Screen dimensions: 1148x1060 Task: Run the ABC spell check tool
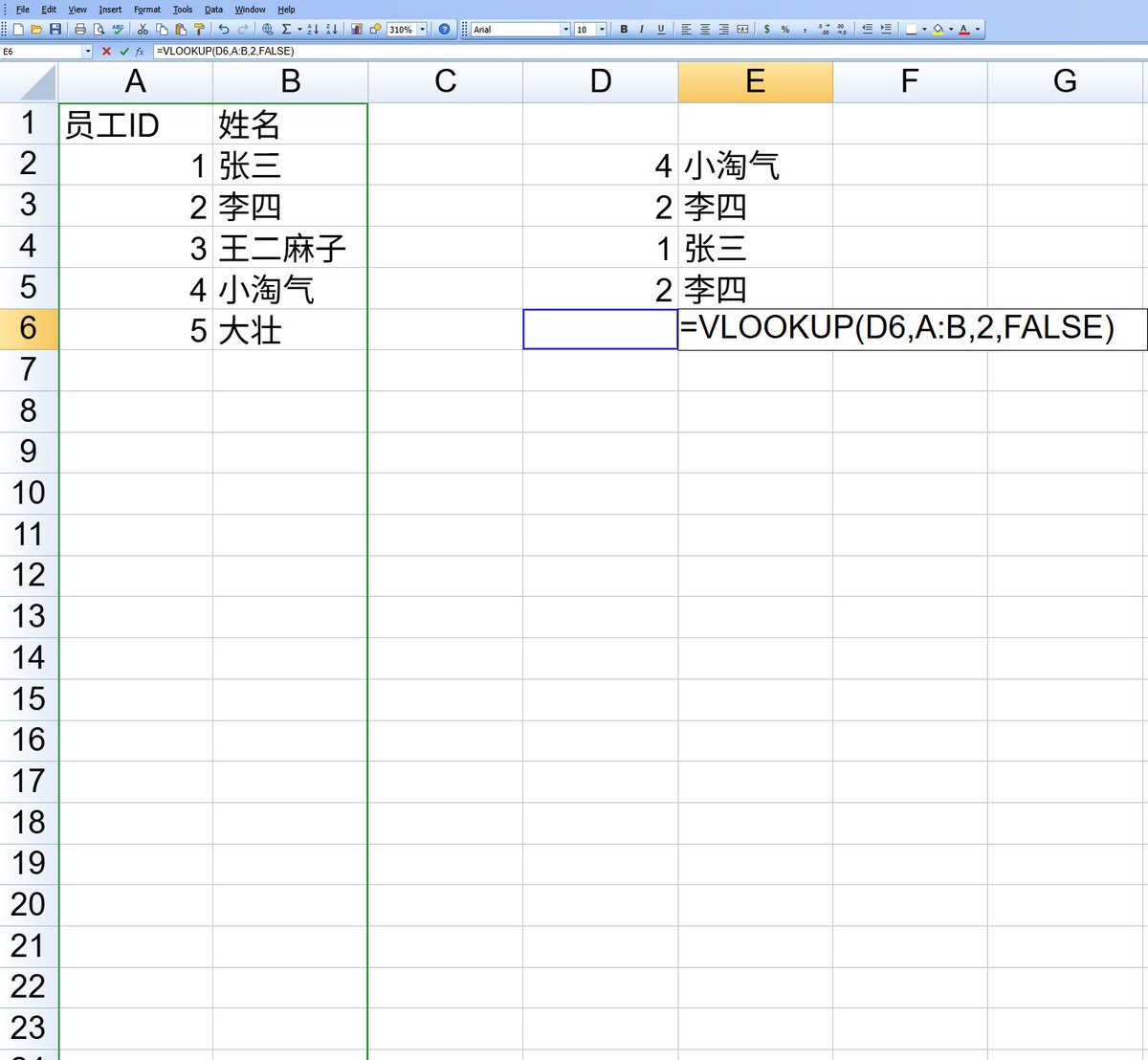(x=118, y=30)
